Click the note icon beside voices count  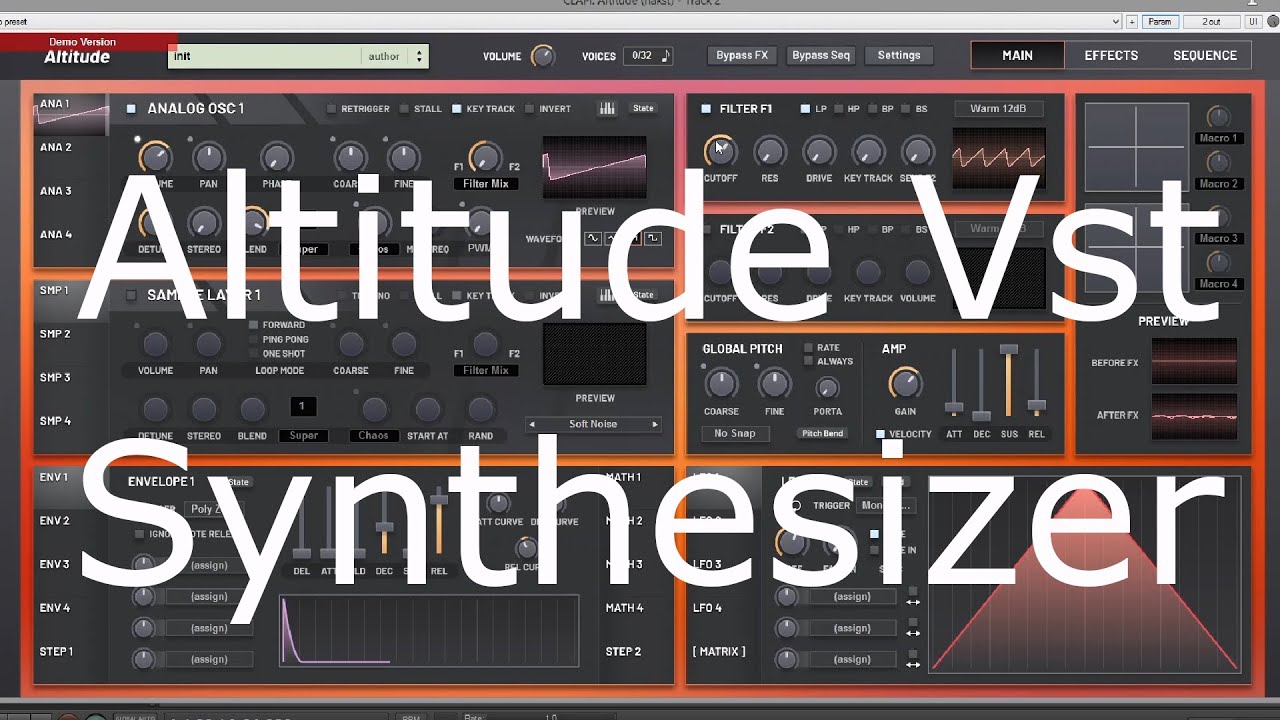[x=666, y=56]
